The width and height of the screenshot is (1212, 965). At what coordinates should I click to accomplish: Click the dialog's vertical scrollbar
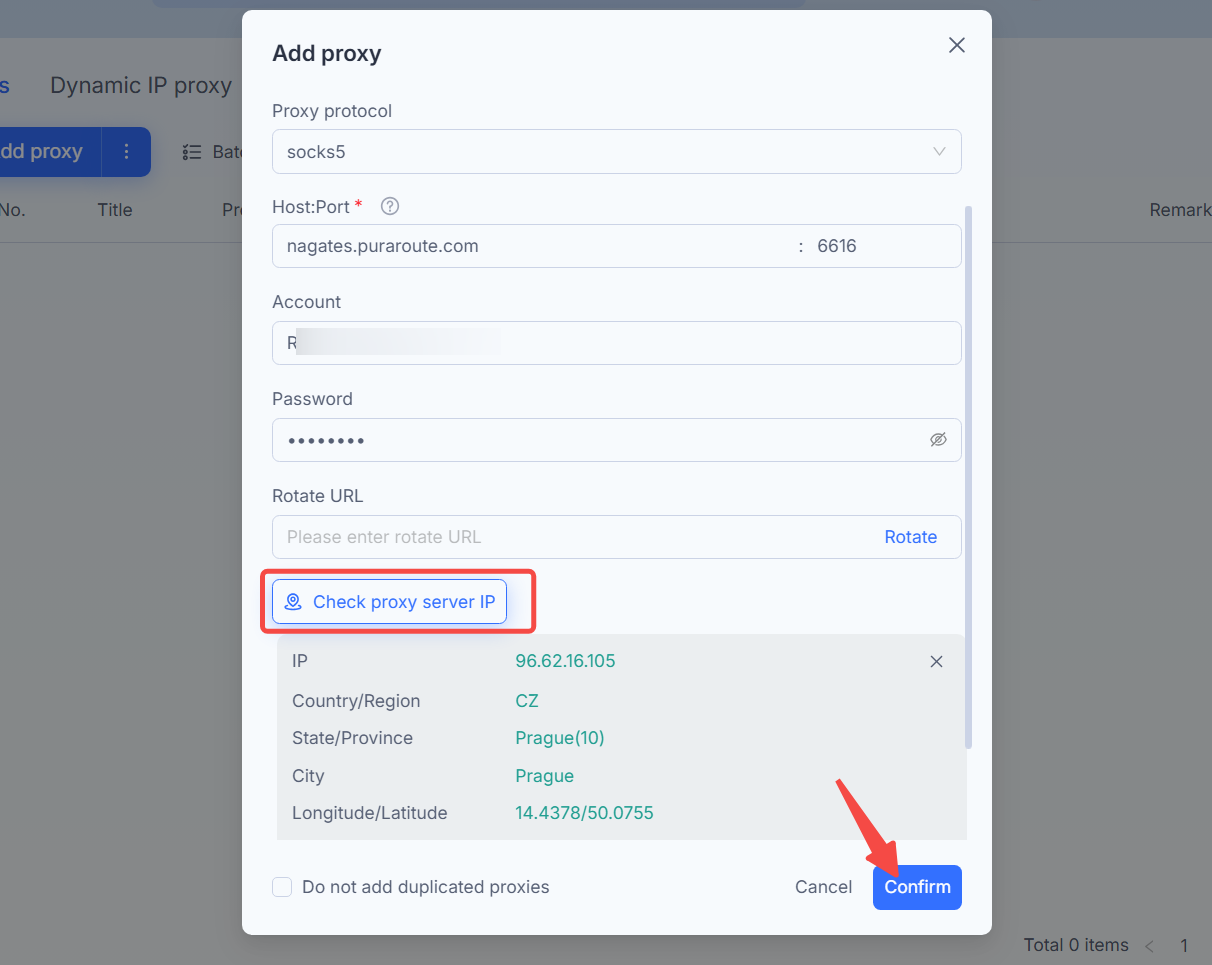968,477
